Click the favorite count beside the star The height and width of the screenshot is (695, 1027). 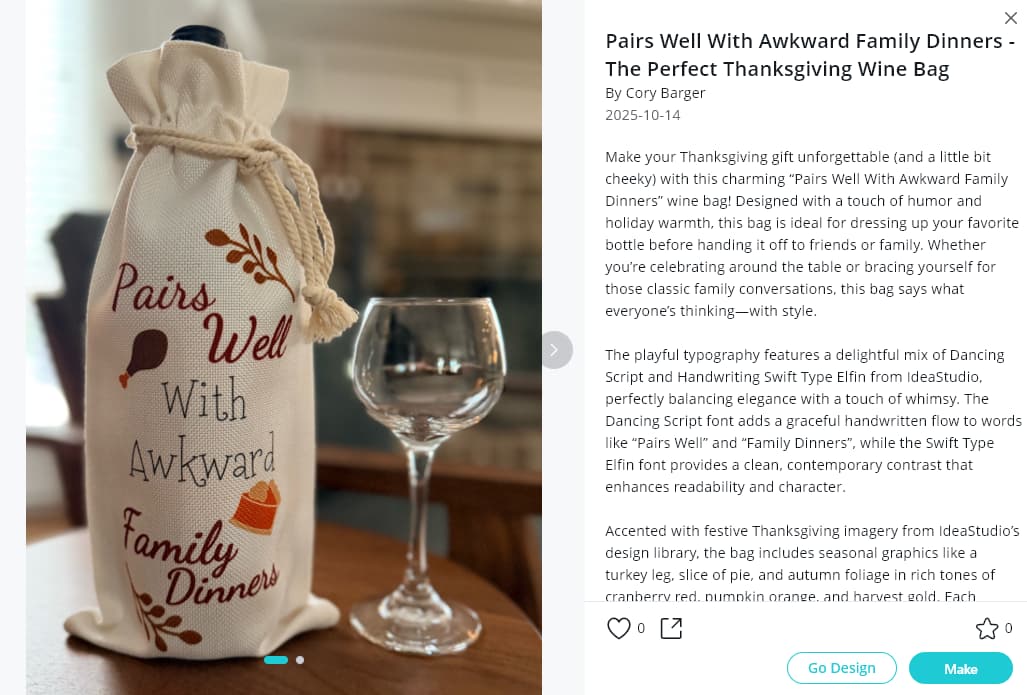[1008, 628]
